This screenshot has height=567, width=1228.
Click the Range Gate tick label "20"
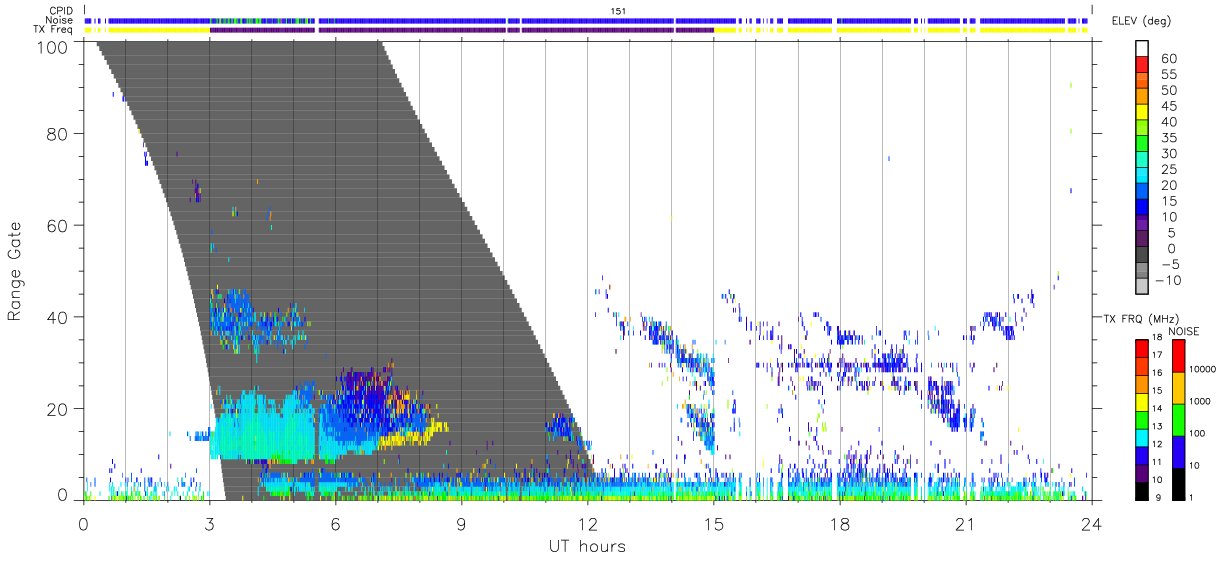click(x=57, y=409)
